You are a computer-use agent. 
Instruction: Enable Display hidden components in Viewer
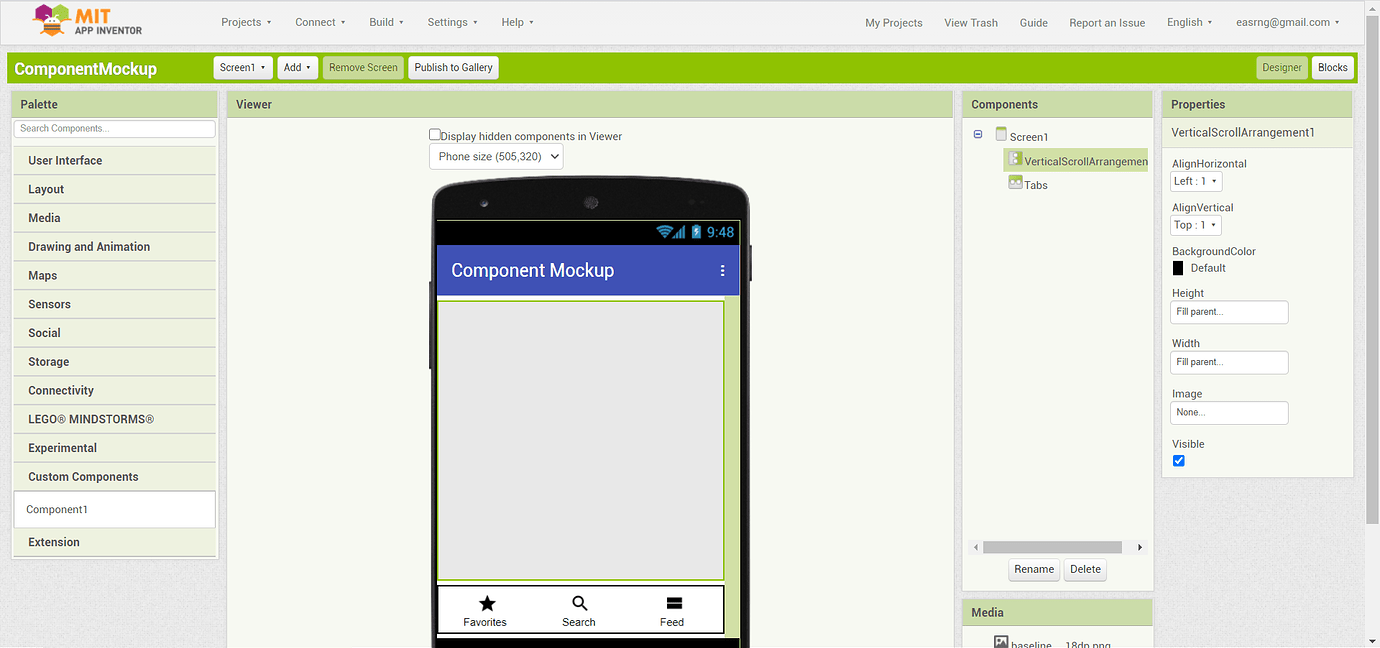point(435,133)
